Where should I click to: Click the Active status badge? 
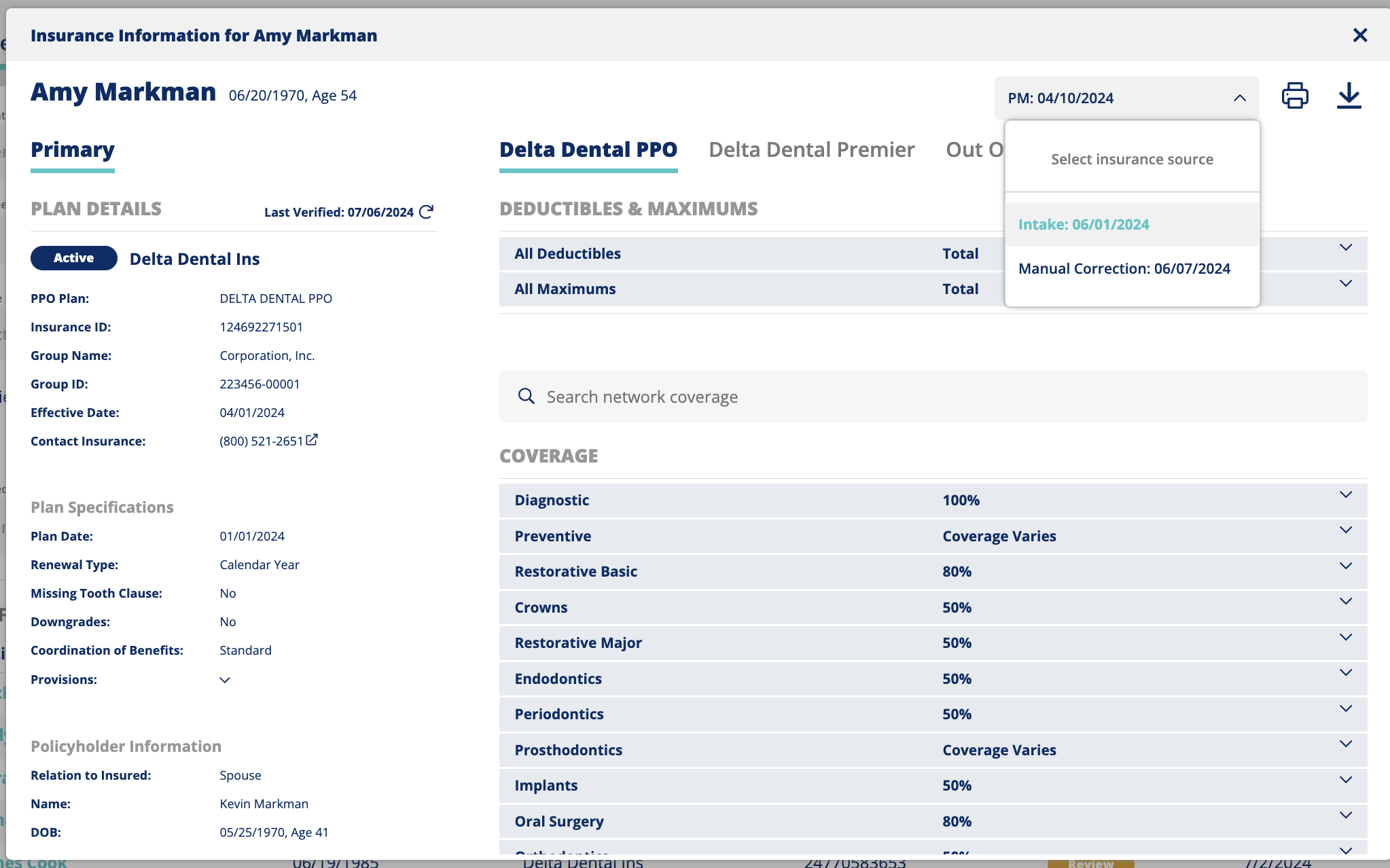coord(73,258)
